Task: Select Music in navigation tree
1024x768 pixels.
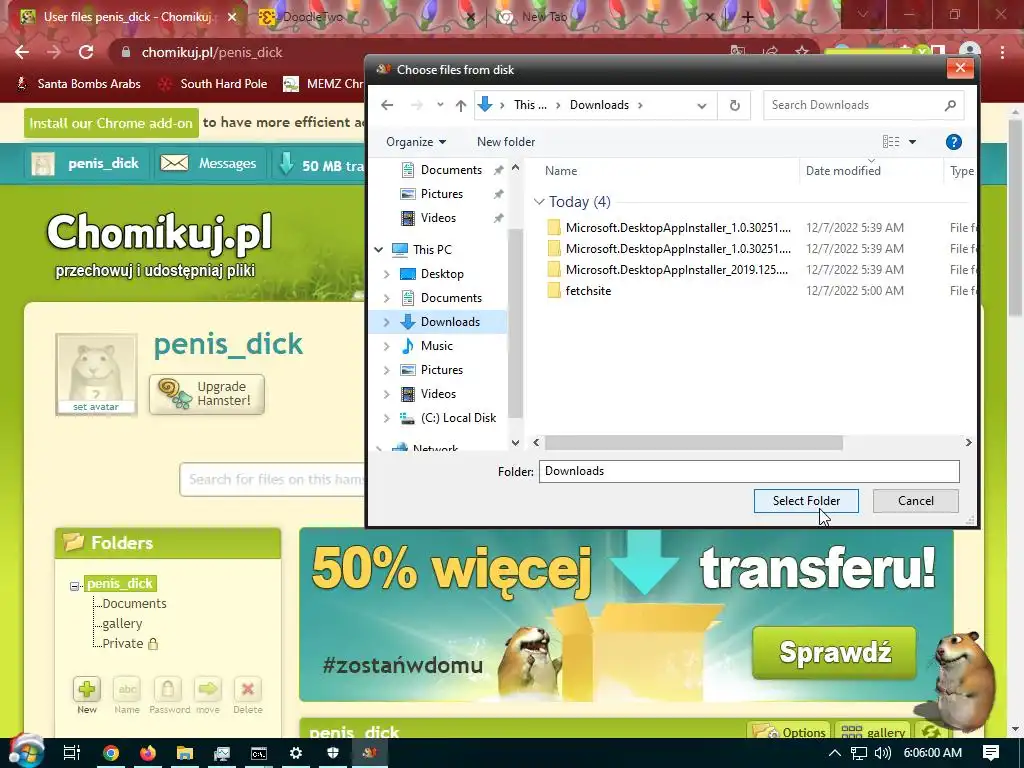Action: pos(436,346)
